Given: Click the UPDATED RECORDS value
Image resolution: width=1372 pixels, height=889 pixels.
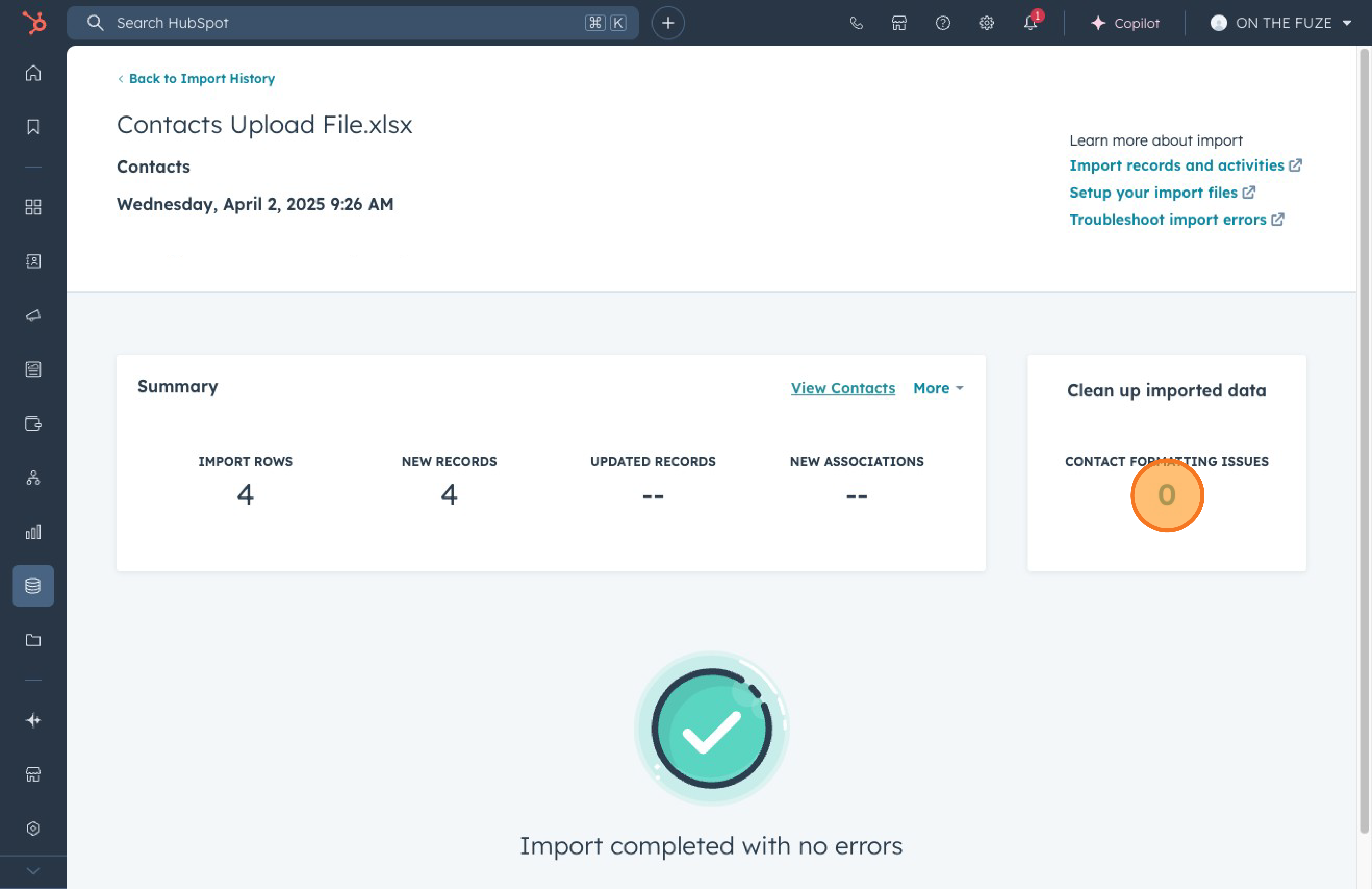Looking at the screenshot, I should (x=653, y=496).
